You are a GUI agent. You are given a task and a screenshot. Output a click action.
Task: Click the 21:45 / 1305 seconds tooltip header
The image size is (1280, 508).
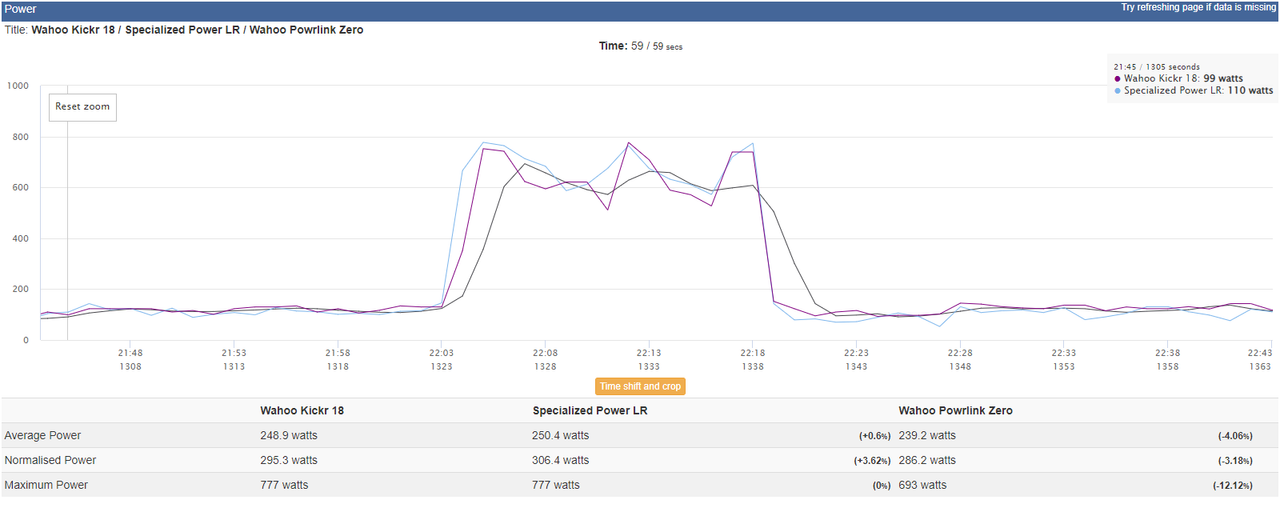pyautogui.click(x=1156, y=67)
